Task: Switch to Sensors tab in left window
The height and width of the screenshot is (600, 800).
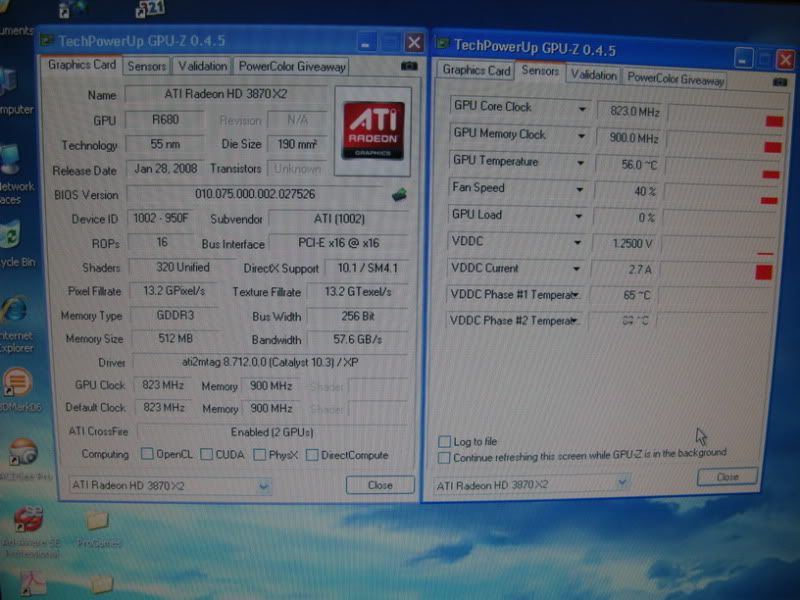Action: pyautogui.click(x=147, y=66)
